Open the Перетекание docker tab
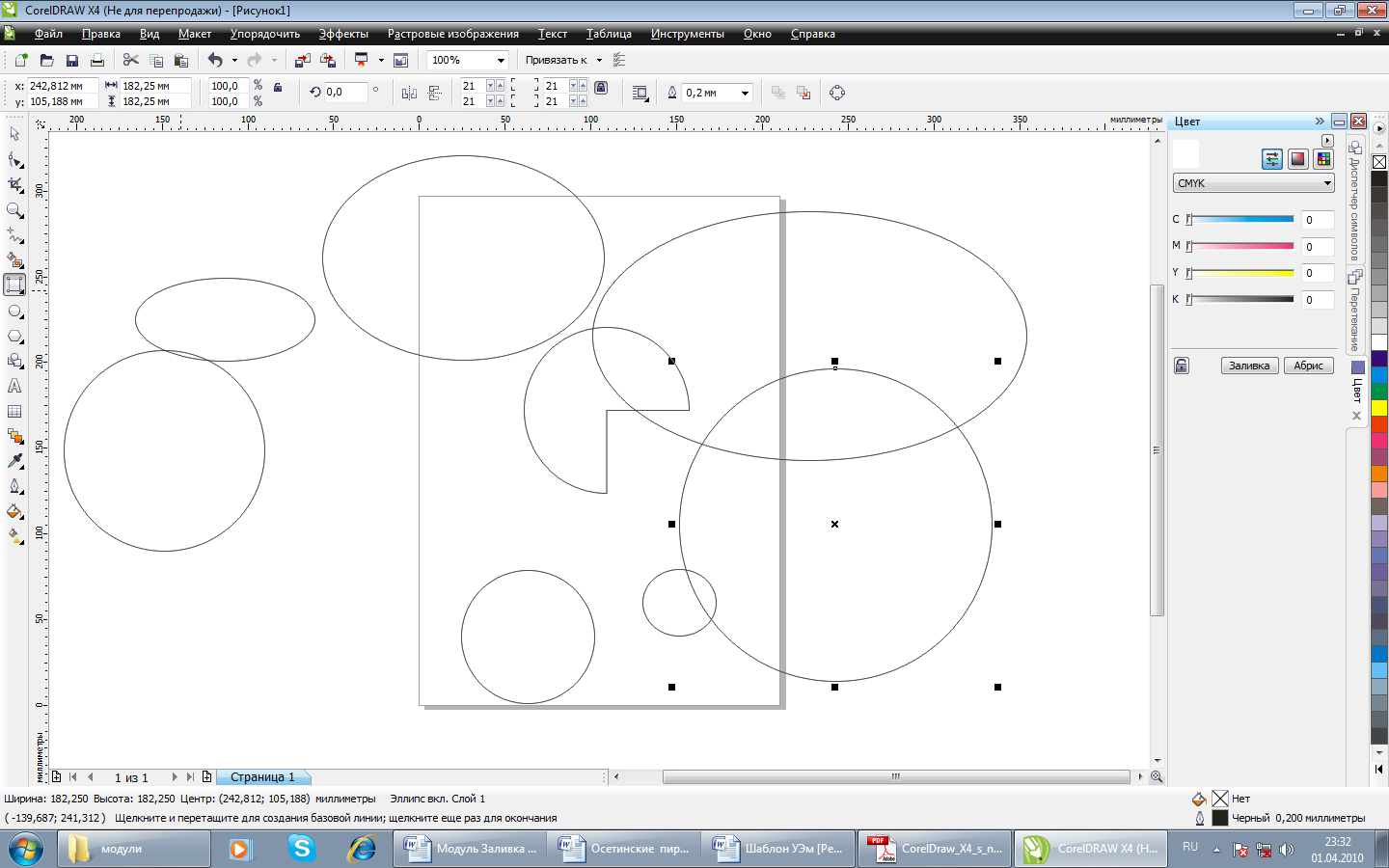This screenshot has height=868, width=1389. click(1355, 311)
